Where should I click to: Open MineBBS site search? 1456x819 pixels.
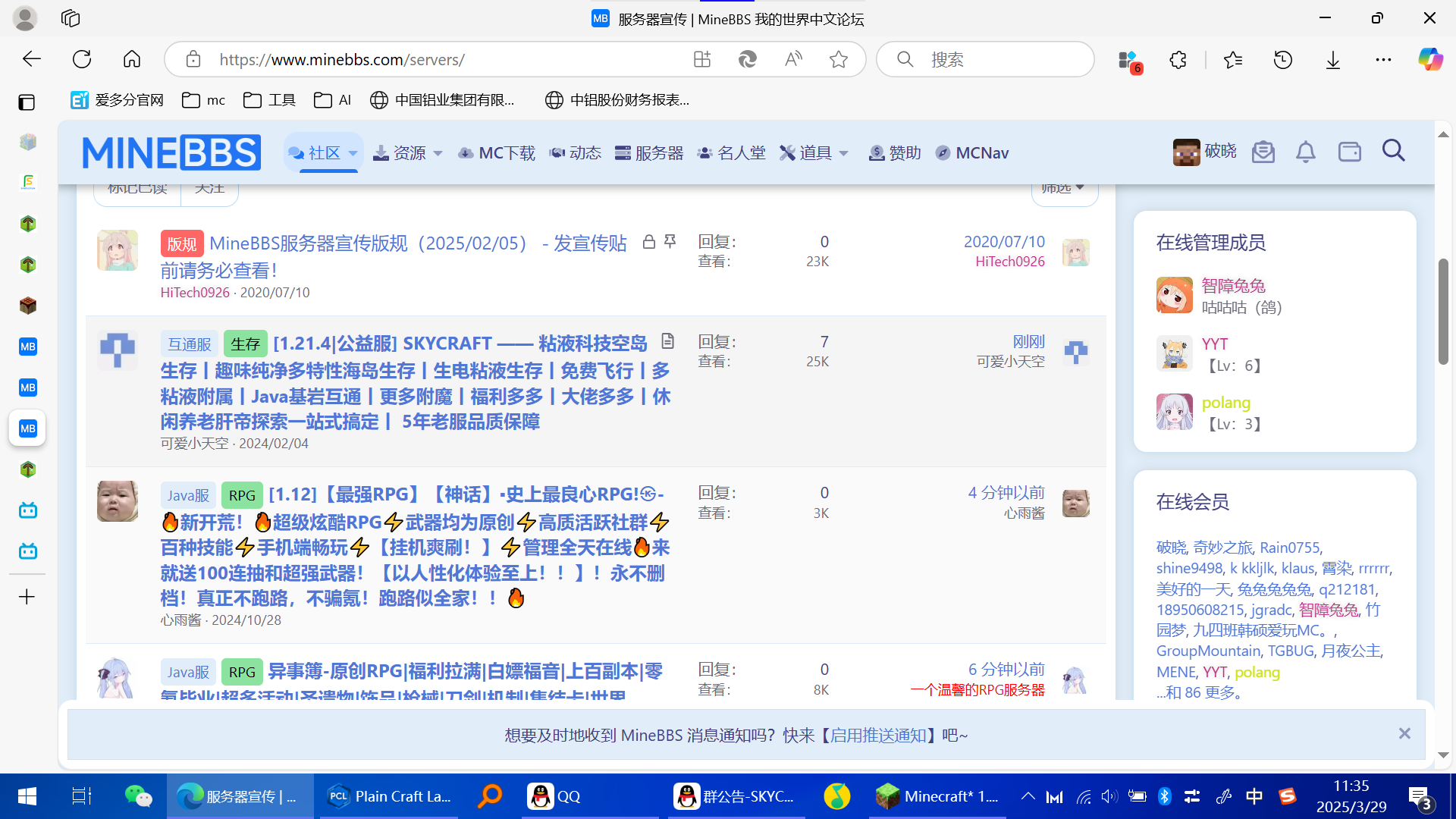click(1394, 151)
